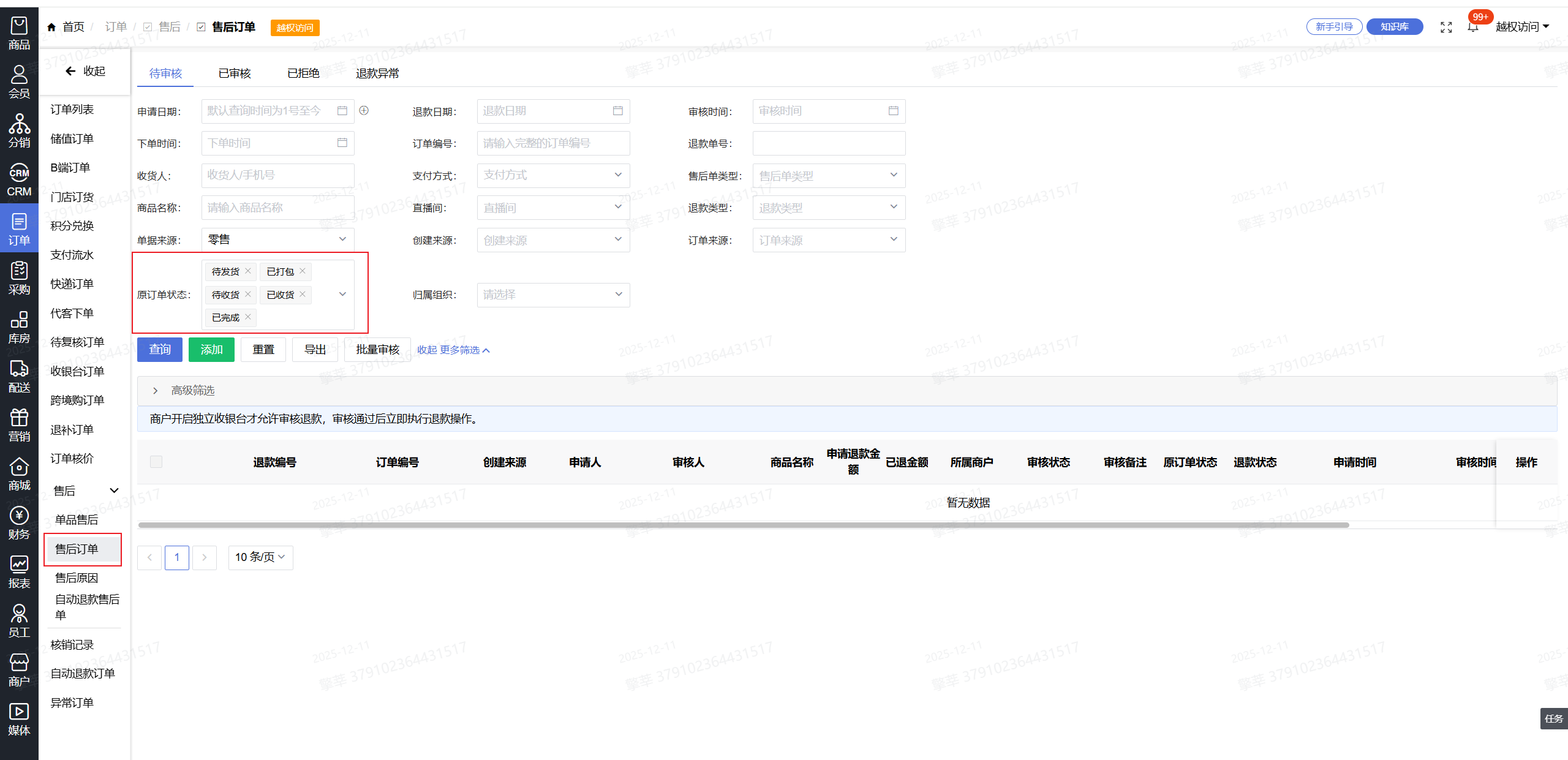Click the 批量审核 button
This screenshot has height=760, width=1568.
coord(377,350)
